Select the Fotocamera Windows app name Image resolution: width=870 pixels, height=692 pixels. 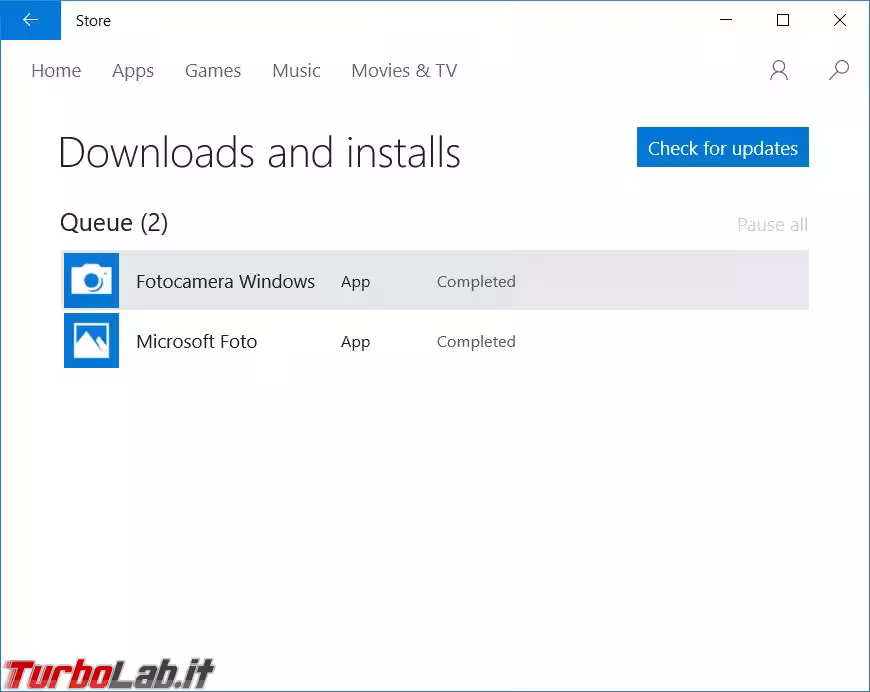(x=225, y=282)
